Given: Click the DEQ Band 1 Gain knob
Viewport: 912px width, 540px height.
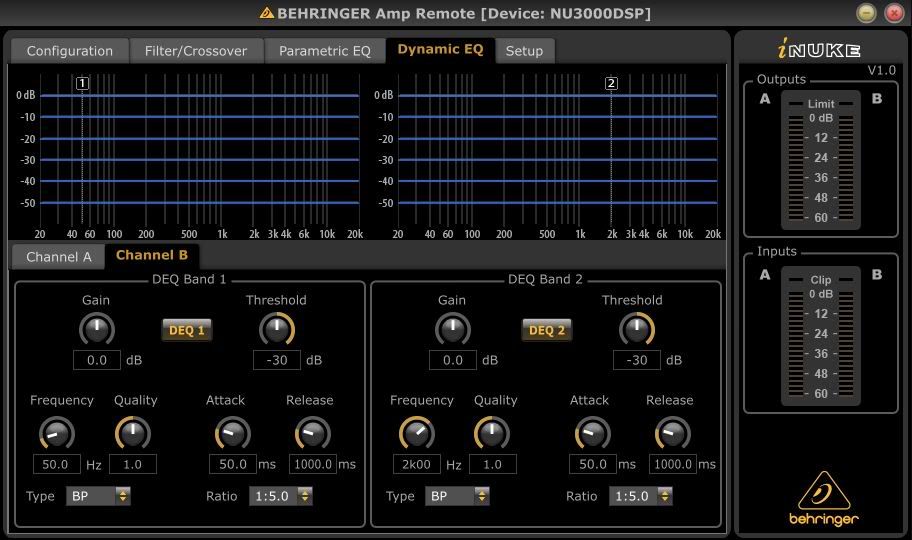Looking at the screenshot, I should tap(97, 329).
